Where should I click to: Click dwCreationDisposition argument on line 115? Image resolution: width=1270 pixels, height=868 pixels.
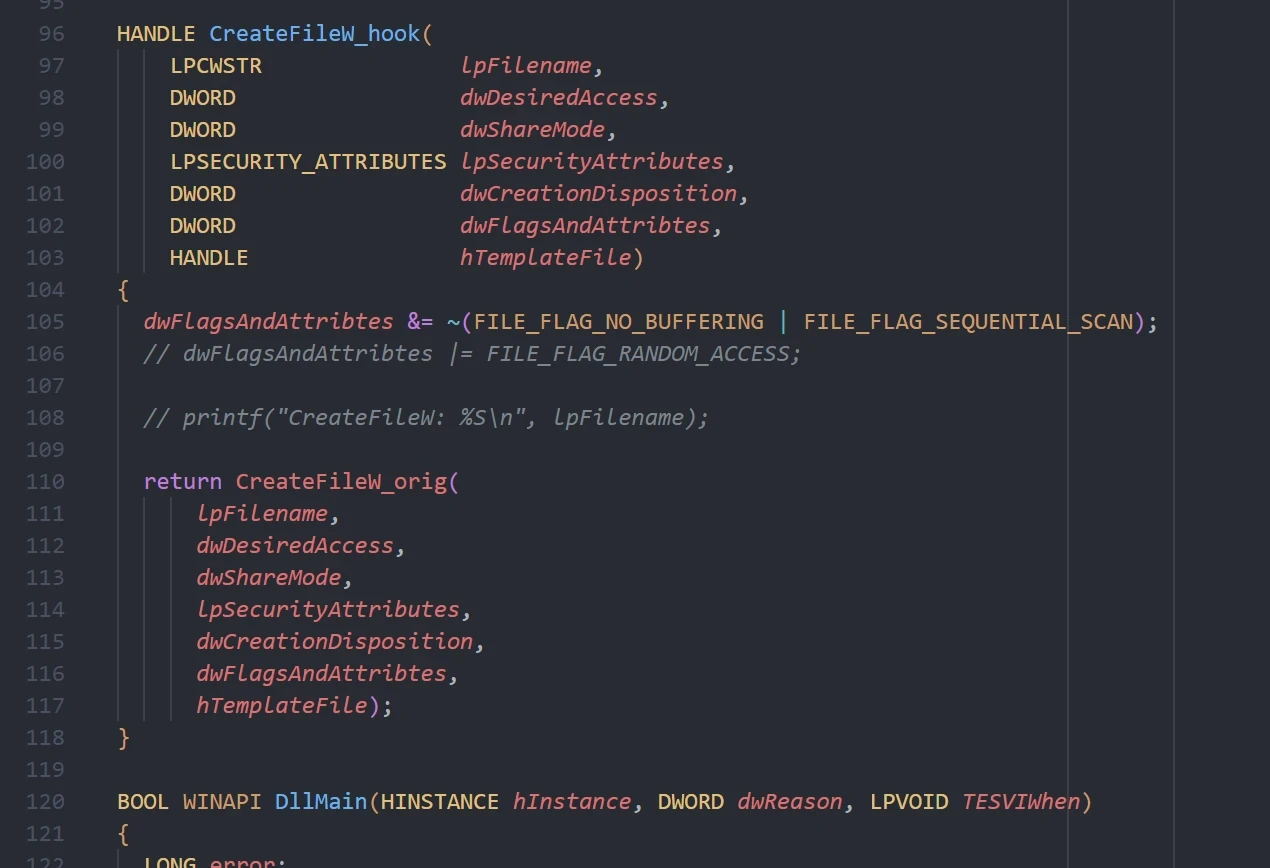pos(335,642)
